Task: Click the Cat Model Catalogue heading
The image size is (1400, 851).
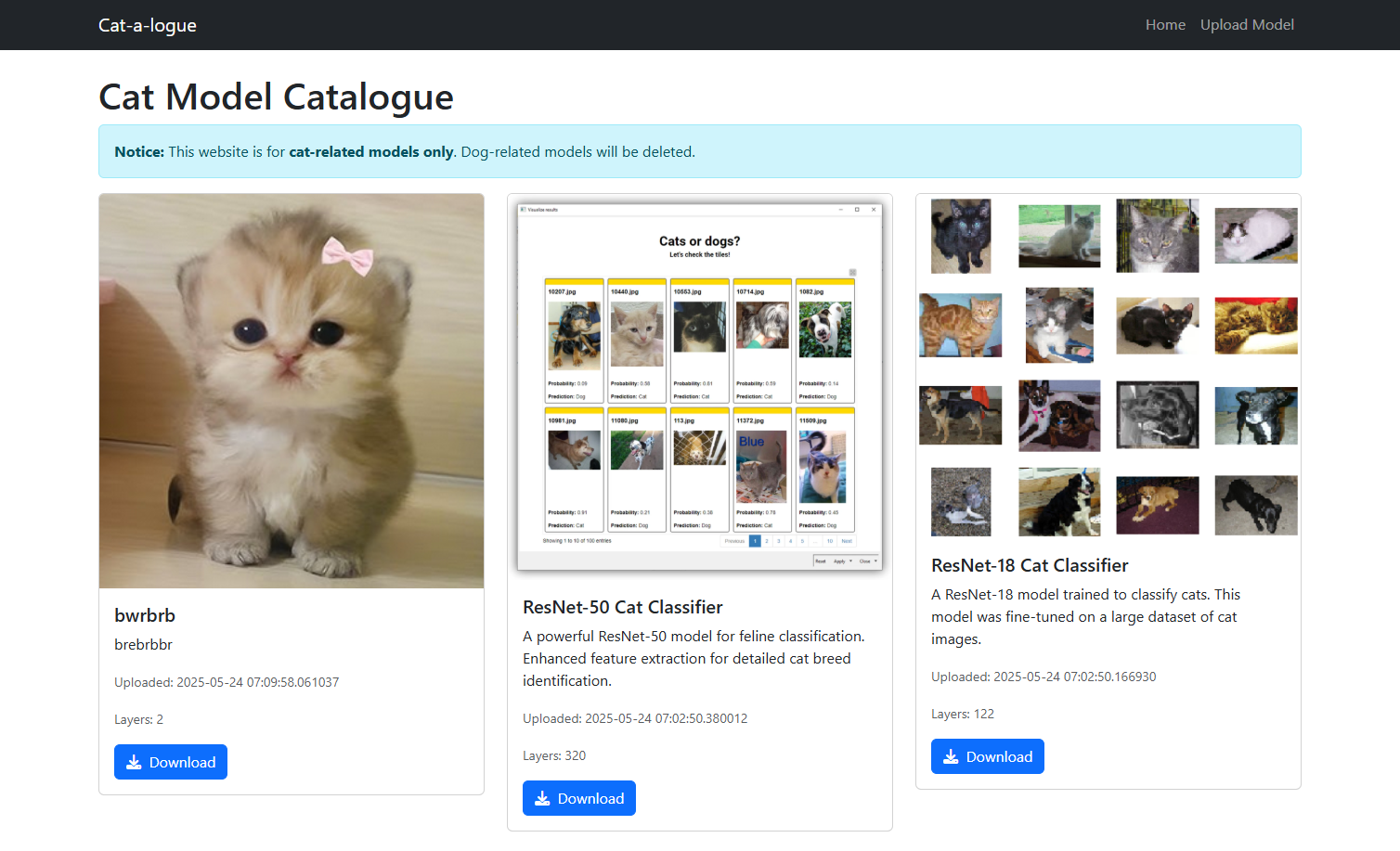Action: [276, 97]
